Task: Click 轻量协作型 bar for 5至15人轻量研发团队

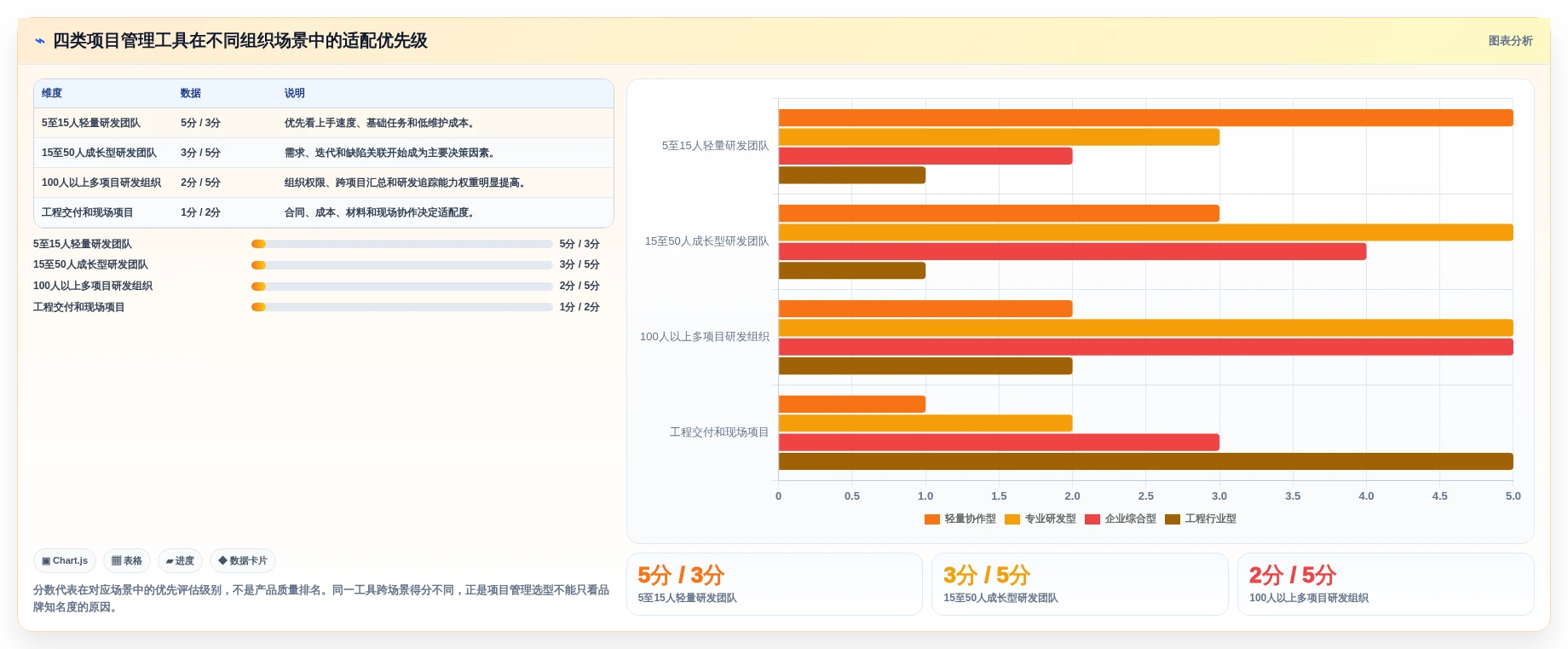Action: (1145, 118)
